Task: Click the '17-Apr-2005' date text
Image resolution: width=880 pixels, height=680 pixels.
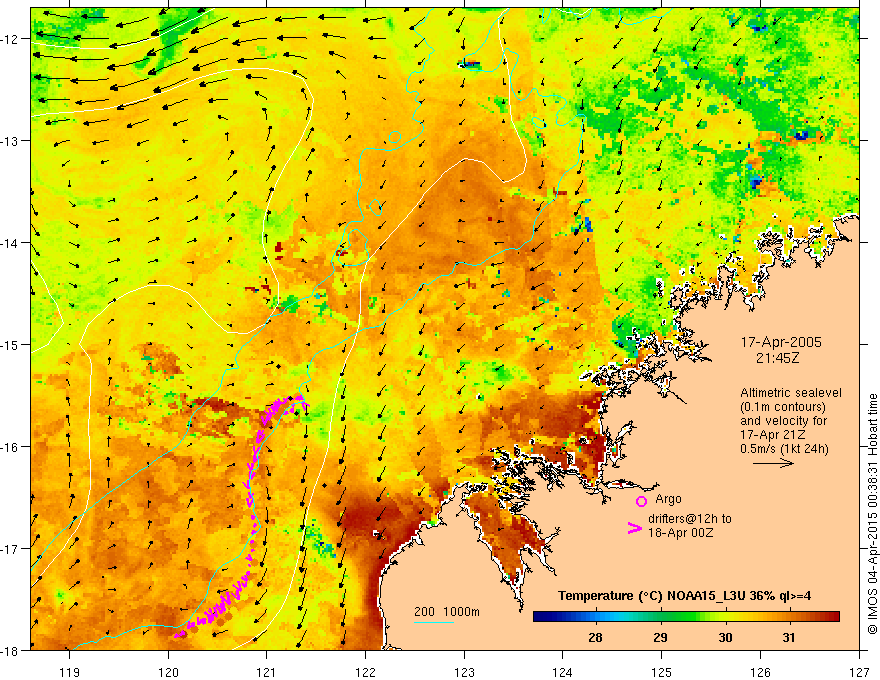Action: [781, 342]
